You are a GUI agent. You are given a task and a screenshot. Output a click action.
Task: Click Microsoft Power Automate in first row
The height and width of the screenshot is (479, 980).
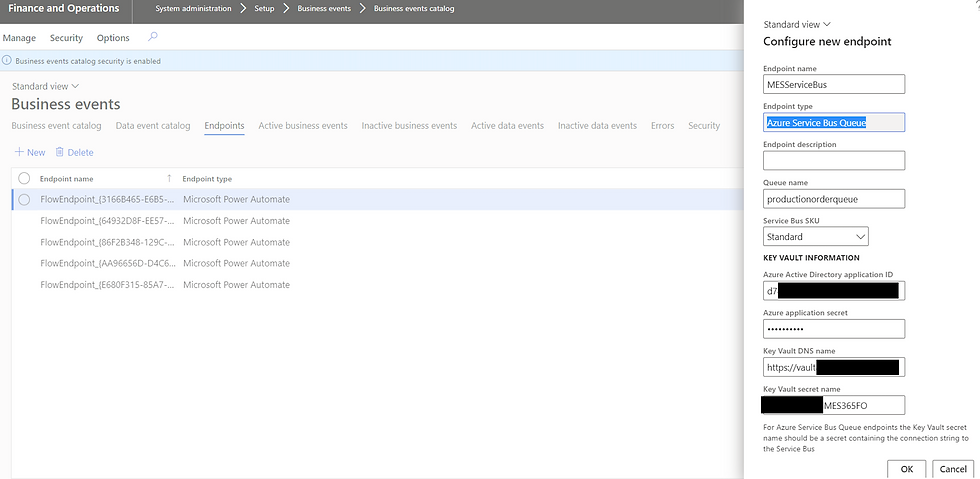pos(236,199)
